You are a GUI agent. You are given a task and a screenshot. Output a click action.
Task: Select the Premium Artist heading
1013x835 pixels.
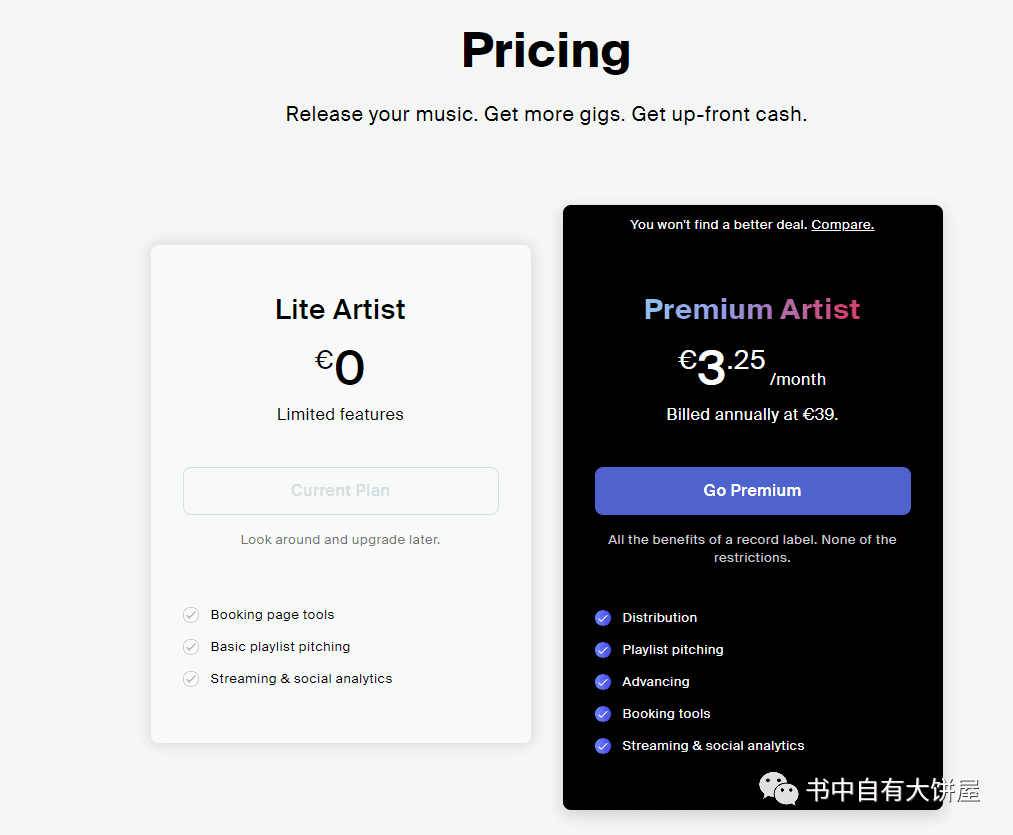pos(752,309)
